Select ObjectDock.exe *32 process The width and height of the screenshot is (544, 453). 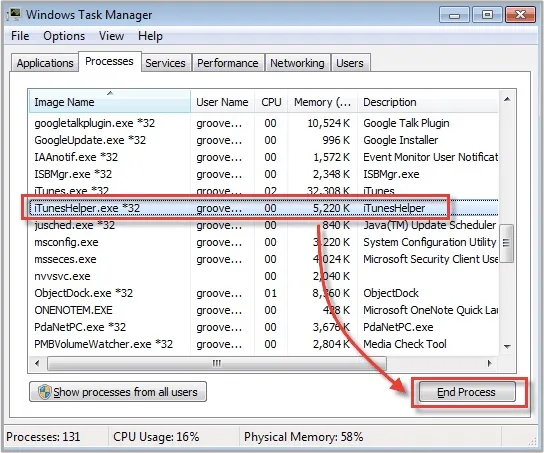[264, 293]
